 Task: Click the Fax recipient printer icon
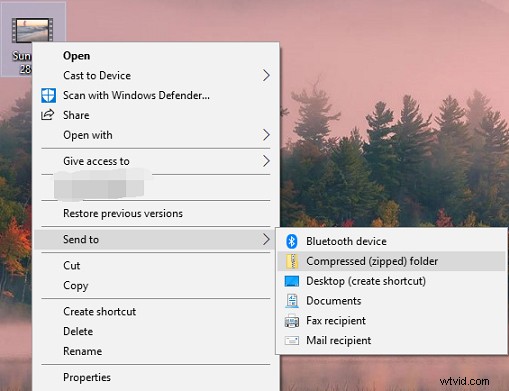pyautogui.click(x=292, y=321)
